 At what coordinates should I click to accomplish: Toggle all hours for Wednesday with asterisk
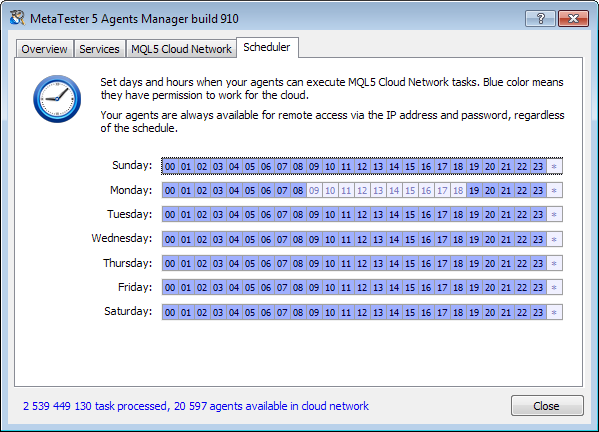point(554,239)
